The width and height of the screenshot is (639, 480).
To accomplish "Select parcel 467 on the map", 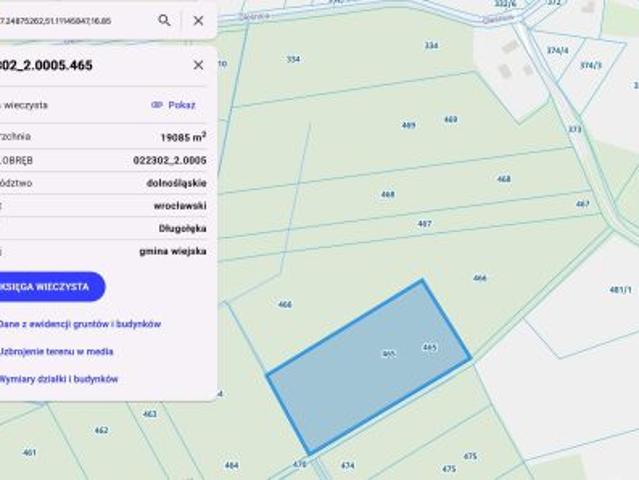I will click(x=423, y=224).
